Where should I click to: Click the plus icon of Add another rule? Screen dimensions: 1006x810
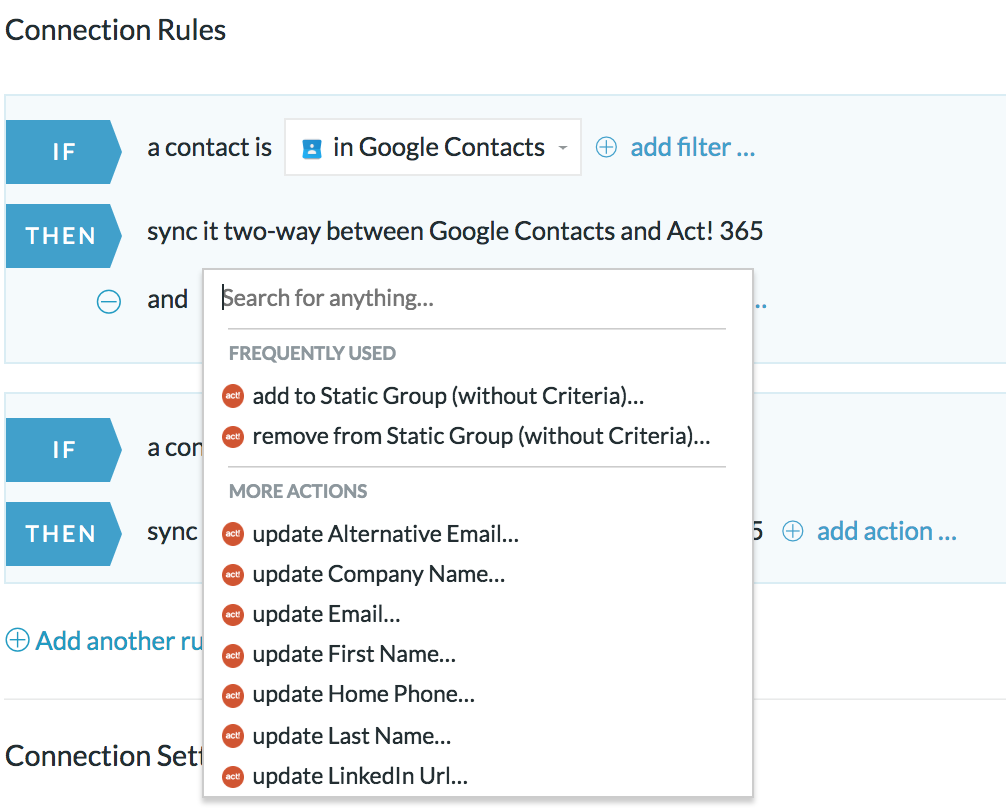[17, 640]
